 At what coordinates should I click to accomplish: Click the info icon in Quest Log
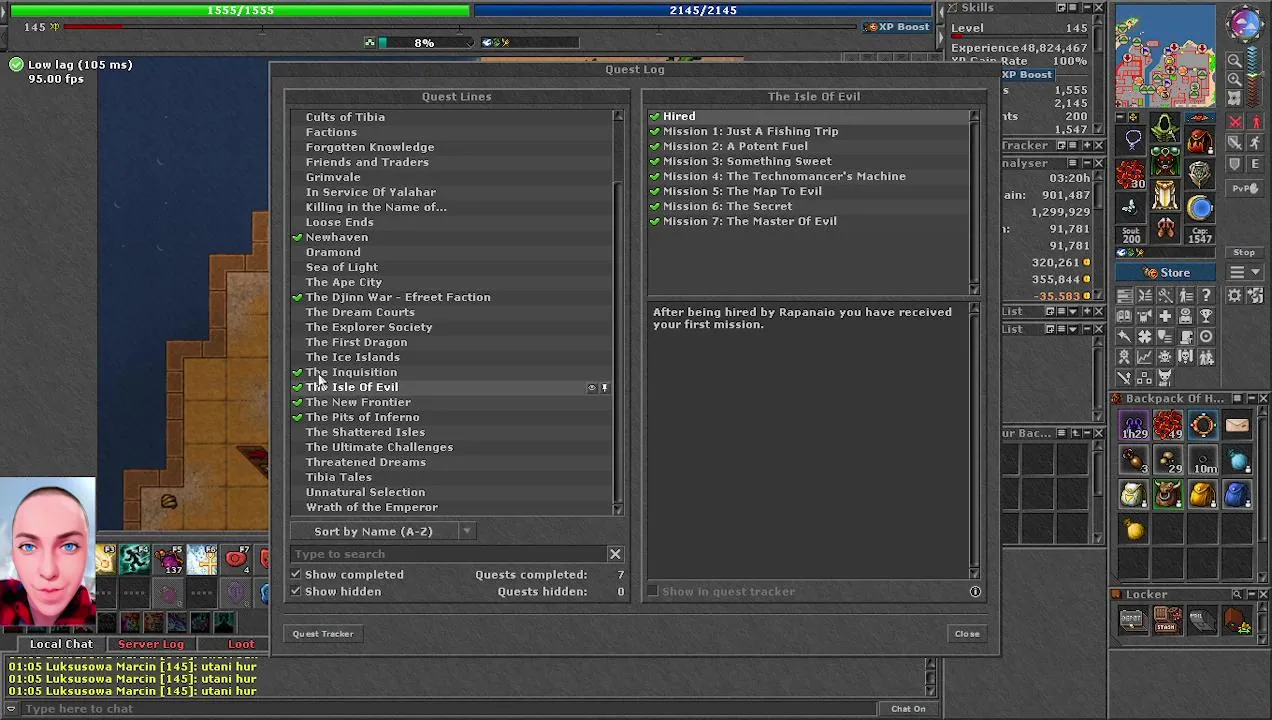(975, 592)
